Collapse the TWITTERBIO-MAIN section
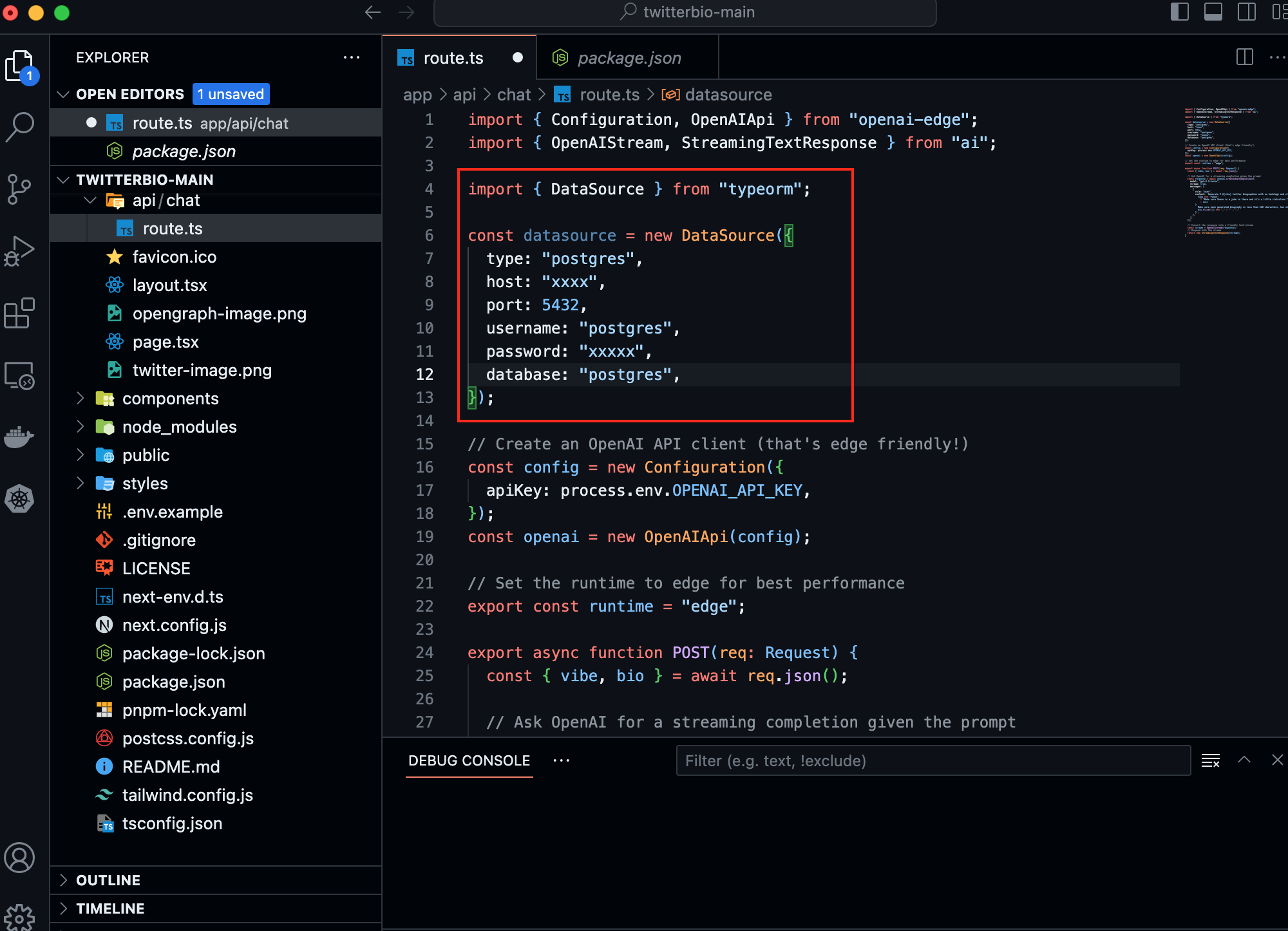This screenshot has height=931, width=1288. (x=63, y=180)
